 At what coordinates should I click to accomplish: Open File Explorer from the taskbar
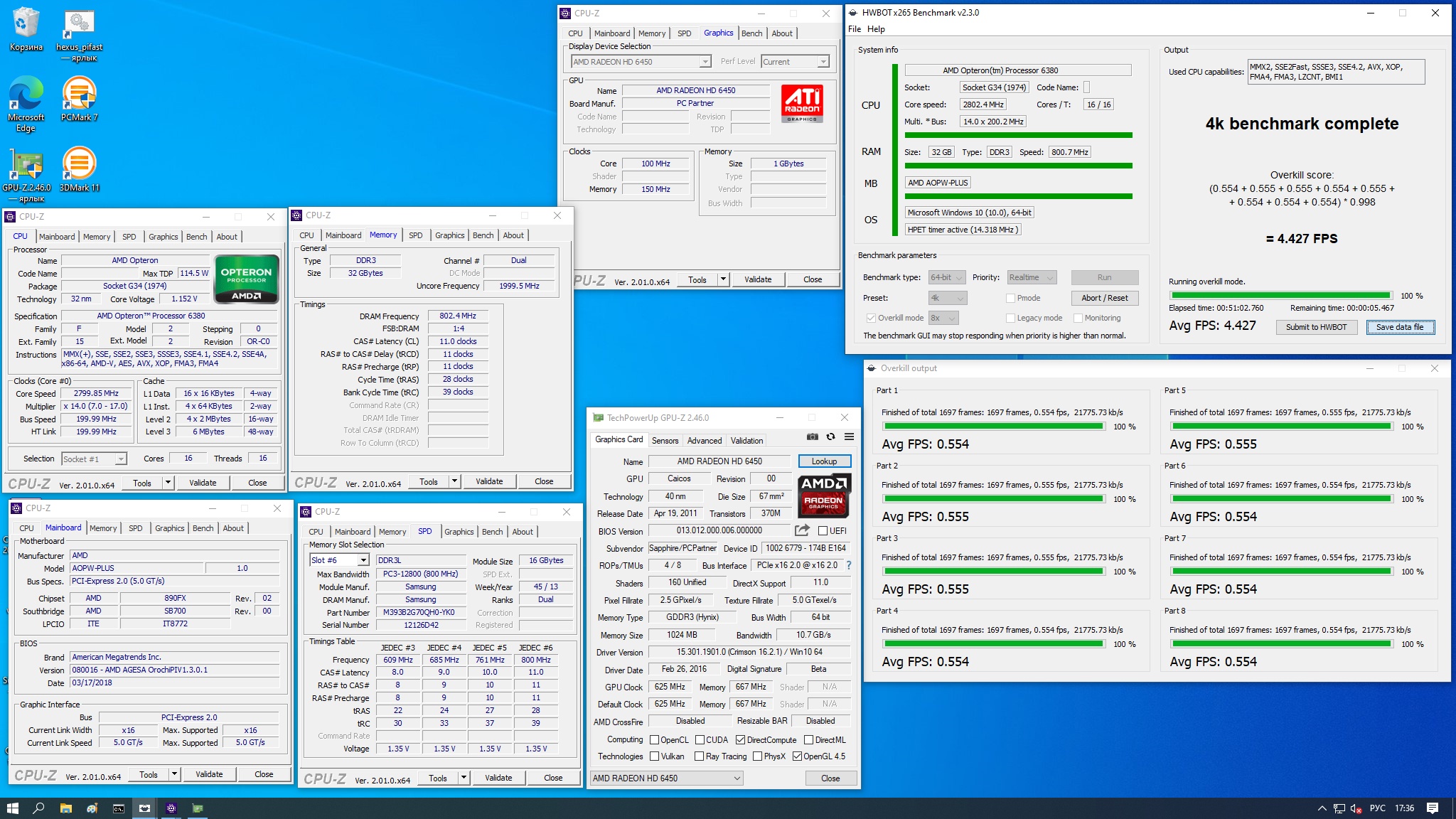point(65,808)
